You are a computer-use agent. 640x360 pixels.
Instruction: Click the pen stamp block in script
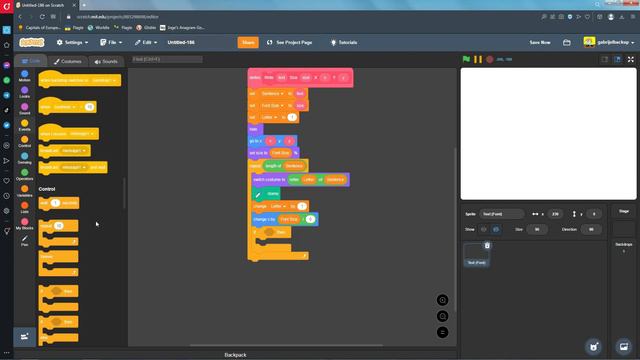click(x=266, y=194)
